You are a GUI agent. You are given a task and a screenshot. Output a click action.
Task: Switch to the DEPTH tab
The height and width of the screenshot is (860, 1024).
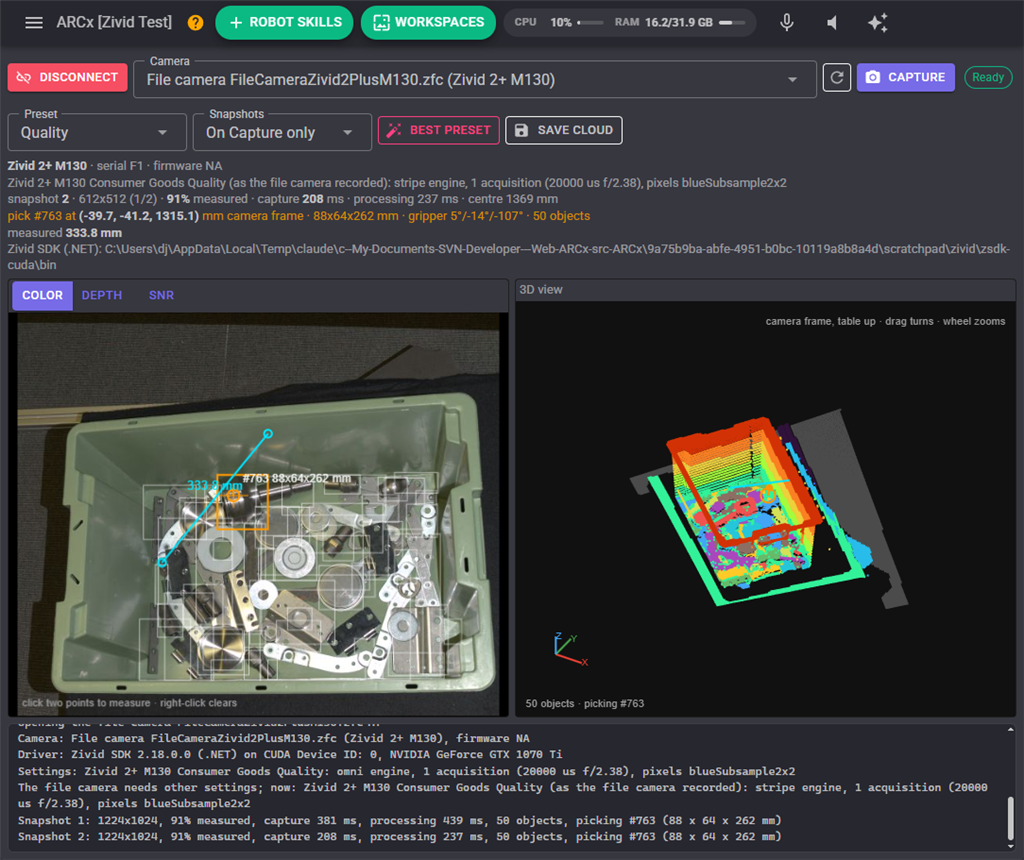102,295
